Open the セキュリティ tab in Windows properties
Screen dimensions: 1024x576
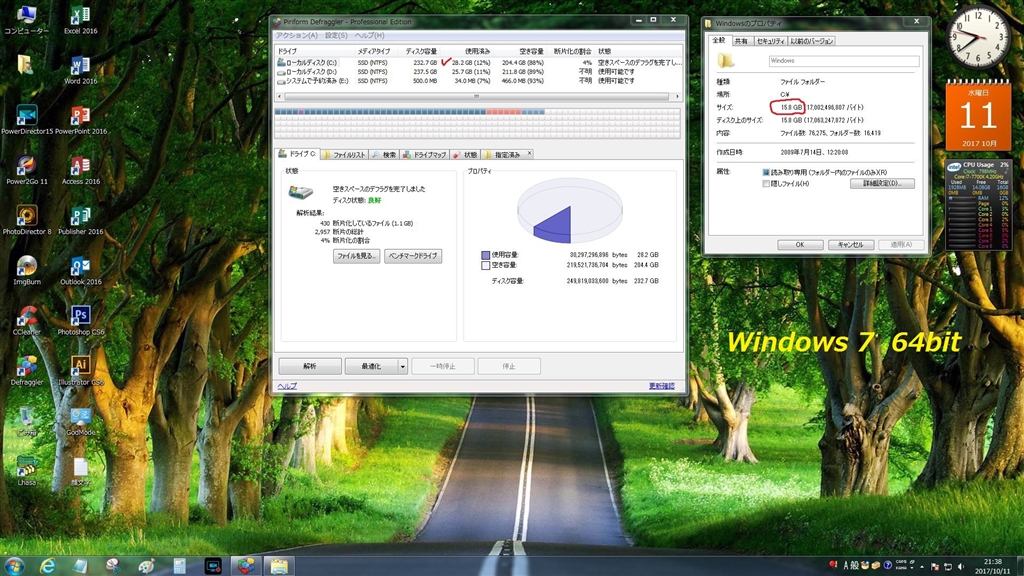coord(770,41)
